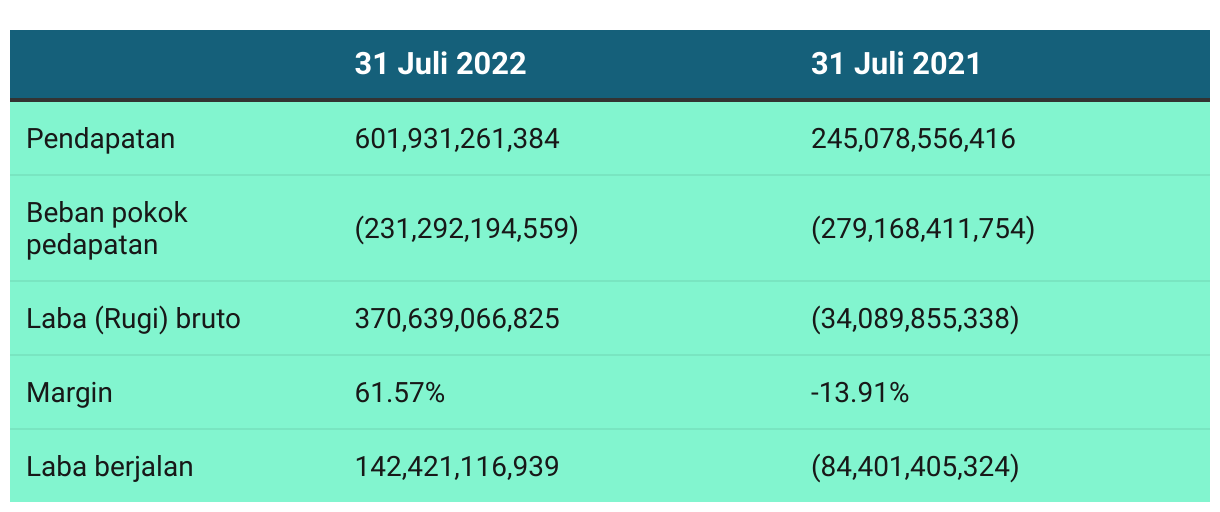Image resolution: width=1220 pixels, height=512 pixels.
Task: Click the dark border below the header row
Action: [x=610, y=100]
